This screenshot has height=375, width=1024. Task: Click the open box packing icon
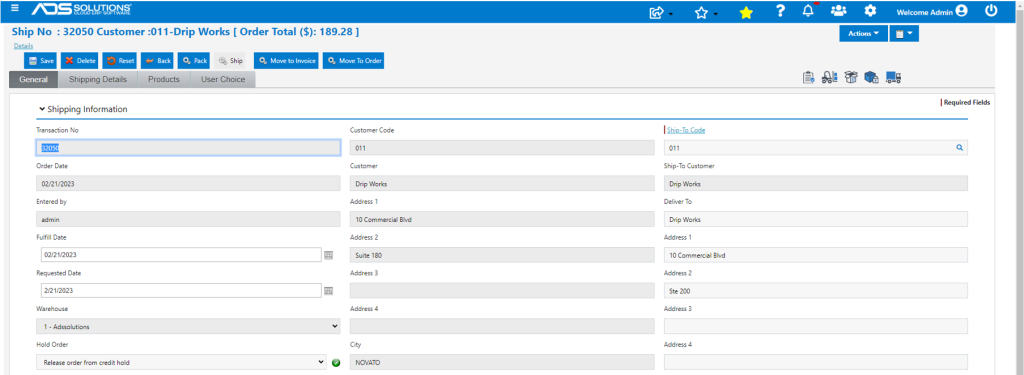(850, 77)
